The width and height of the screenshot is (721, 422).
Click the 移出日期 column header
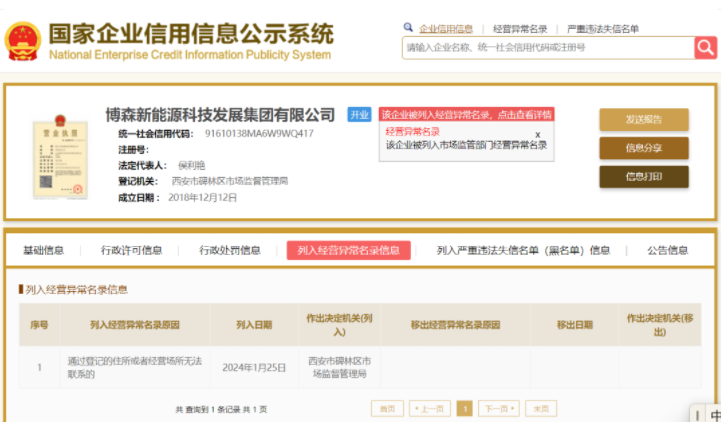(x=575, y=325)
